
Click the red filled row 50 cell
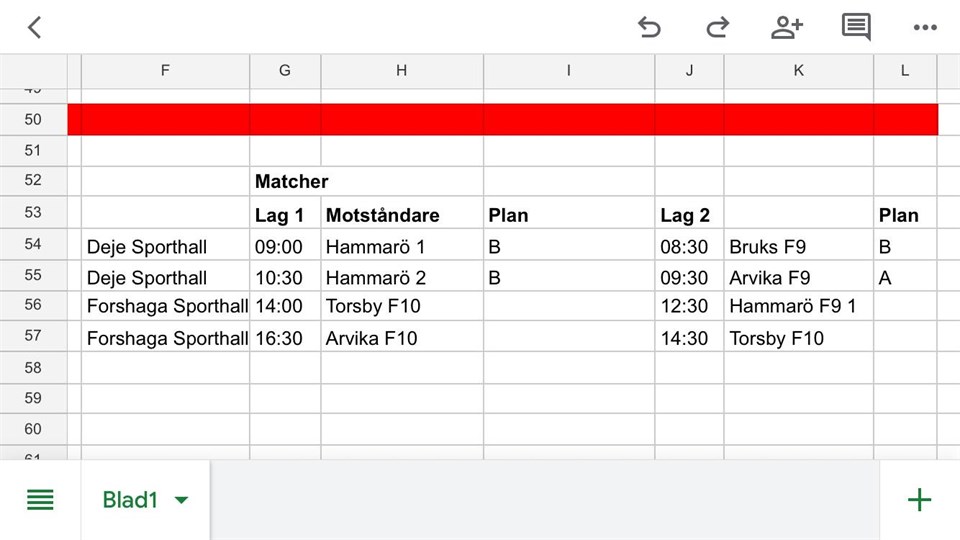tap(500, 119)
